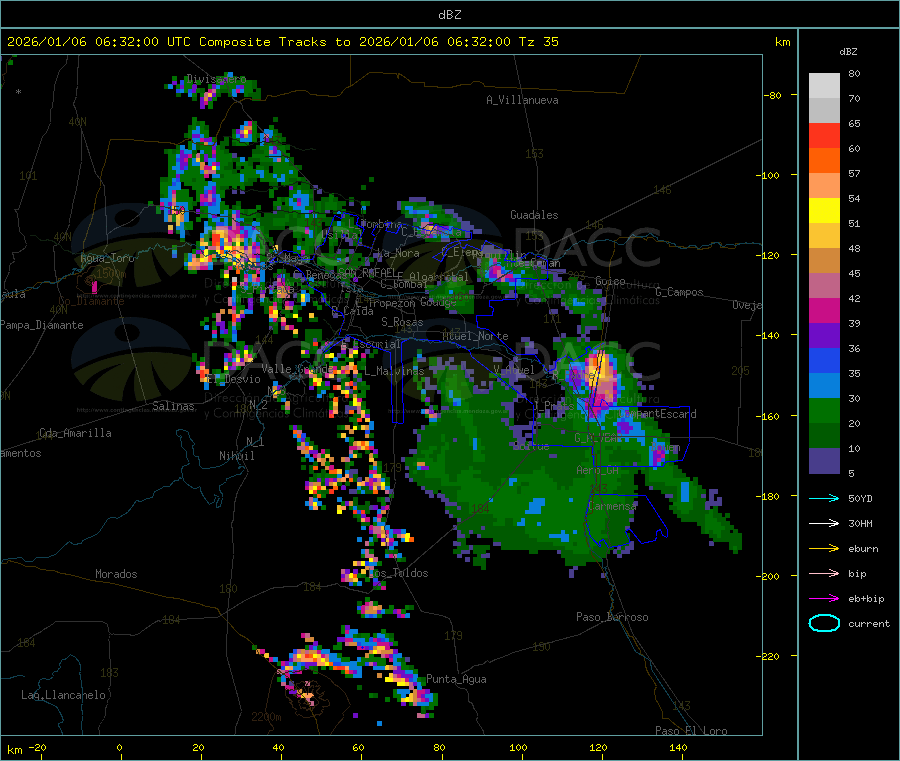Click the 'Lag.Llancanelo' place label
The image size is (900, 761).
pyautogui.click(x=63, y=696)
